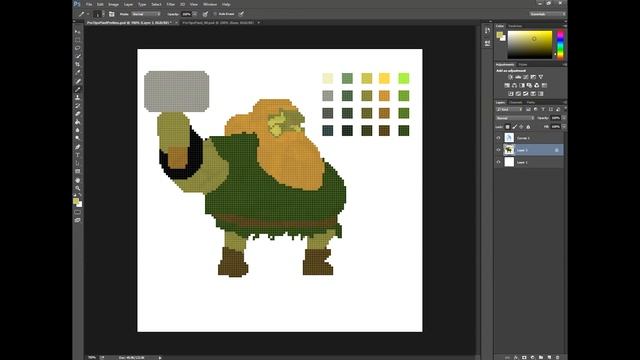Open History panel icon in dock
640x360 pixels.
(487, 31)
